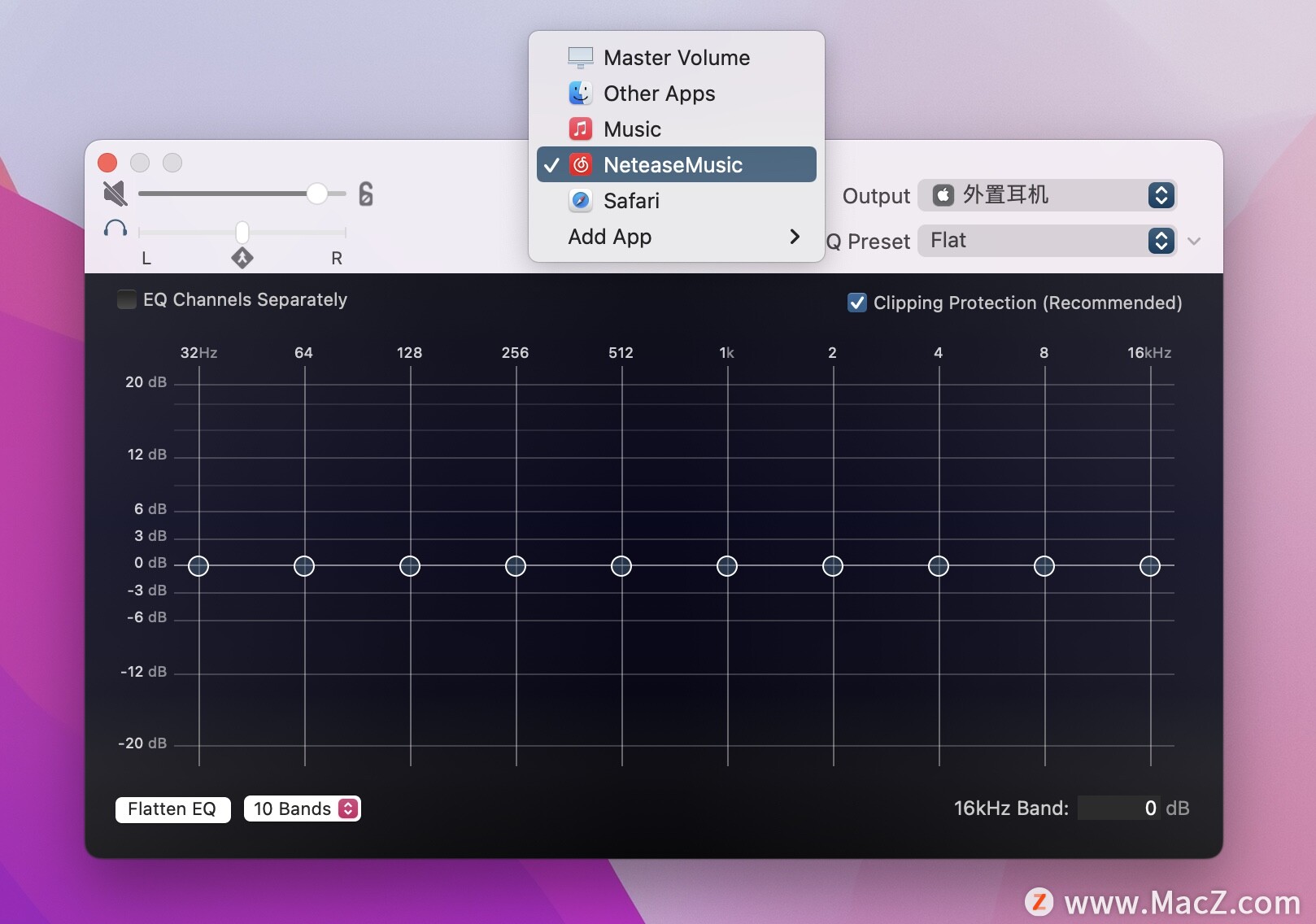The image size is (1316, 924).
Task: Click the Safari compass icon
Action: 580,201
